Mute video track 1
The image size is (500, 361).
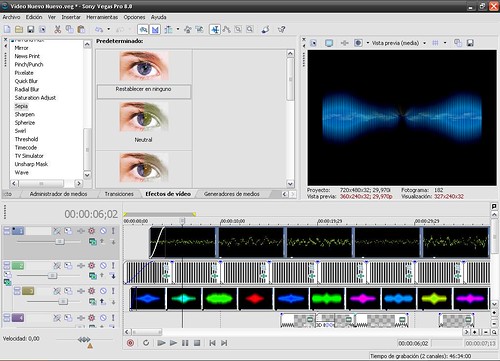(x=103, y=231)
